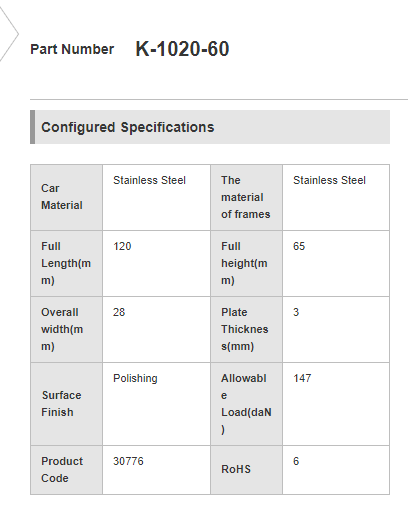The image size is (408, 512).
Task: Click the Configured Specifications section header
Action: (x=210, y=127)
